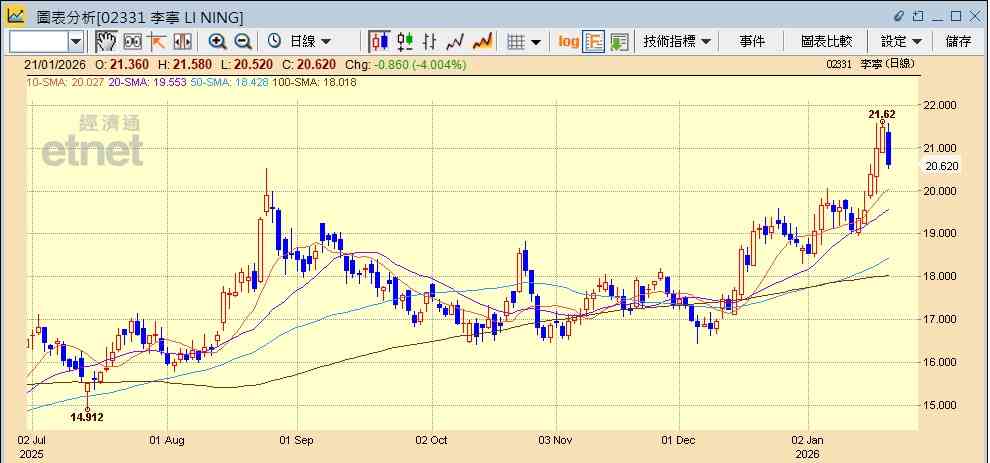Viewport: 990px width, 463px height.
Task: Select the hand pan tool
Action: (107, 42)
